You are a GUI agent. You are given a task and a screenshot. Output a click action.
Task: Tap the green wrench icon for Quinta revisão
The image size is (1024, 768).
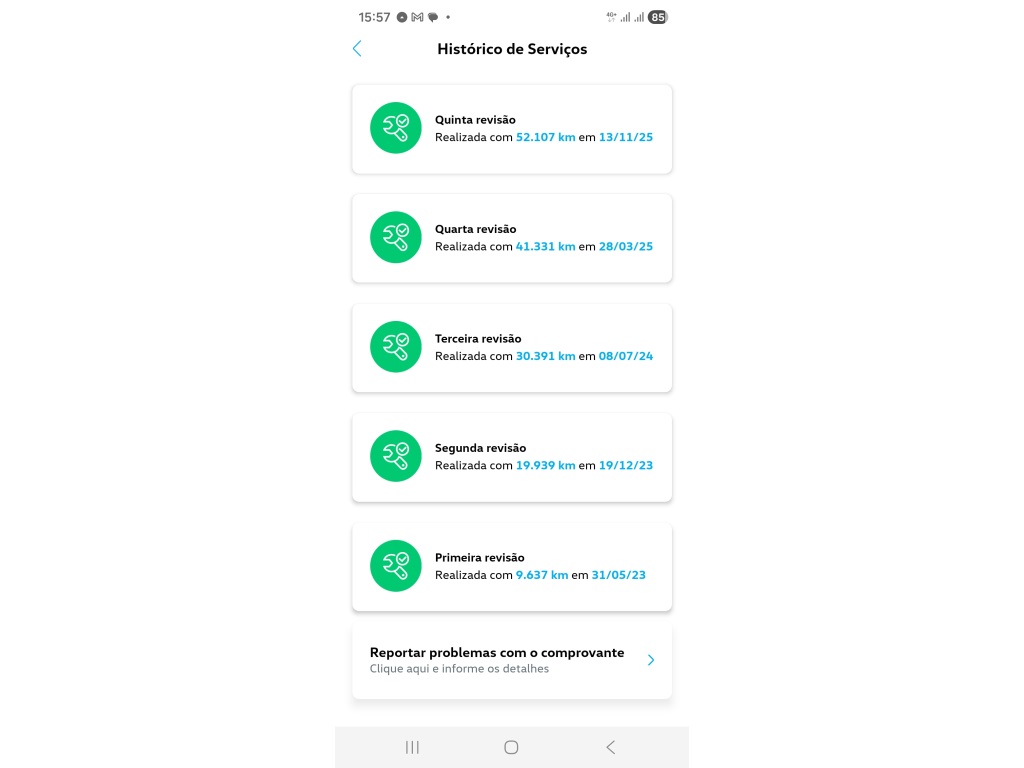point(396,128)
